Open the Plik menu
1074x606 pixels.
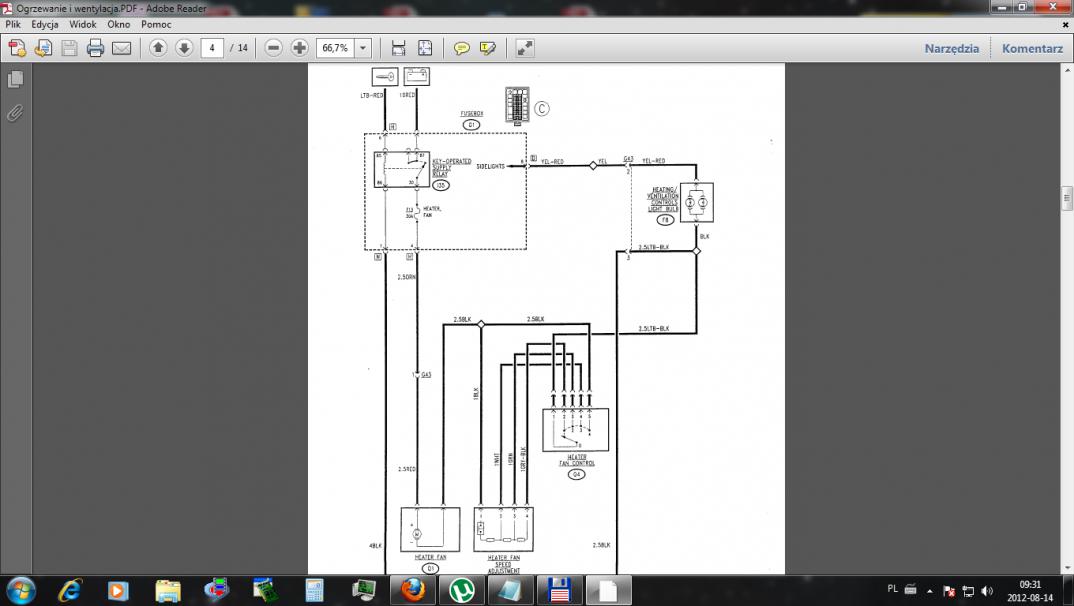(x=13, y=24)
